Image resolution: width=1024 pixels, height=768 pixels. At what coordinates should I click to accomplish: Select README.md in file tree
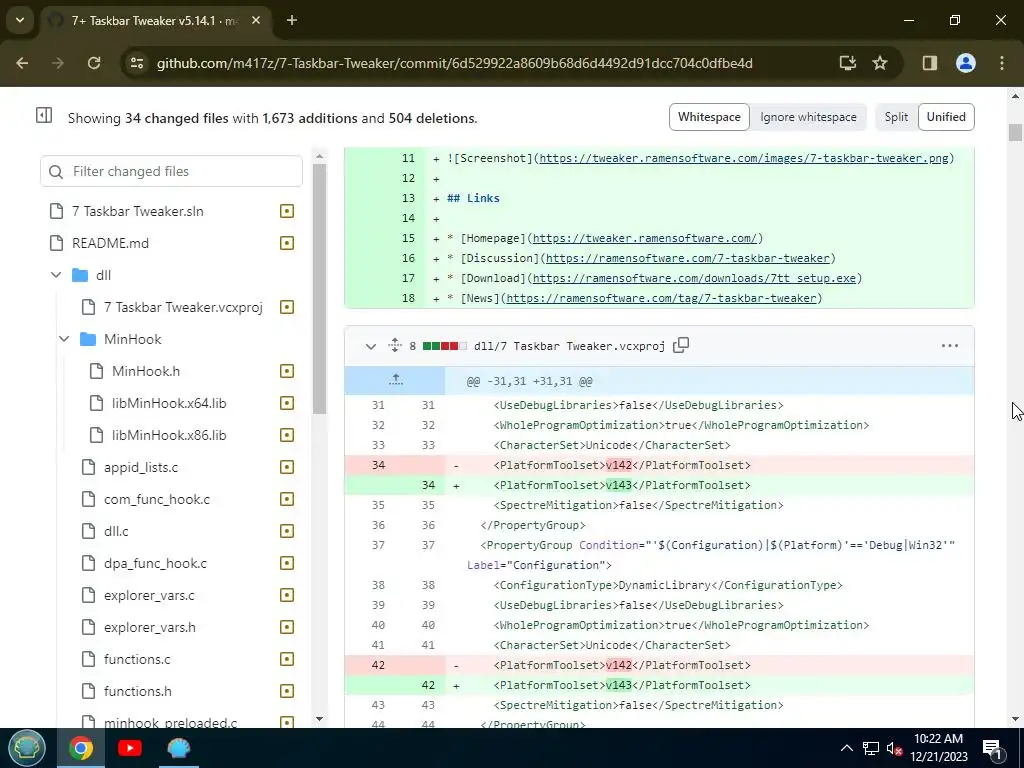tap(110, 243)
